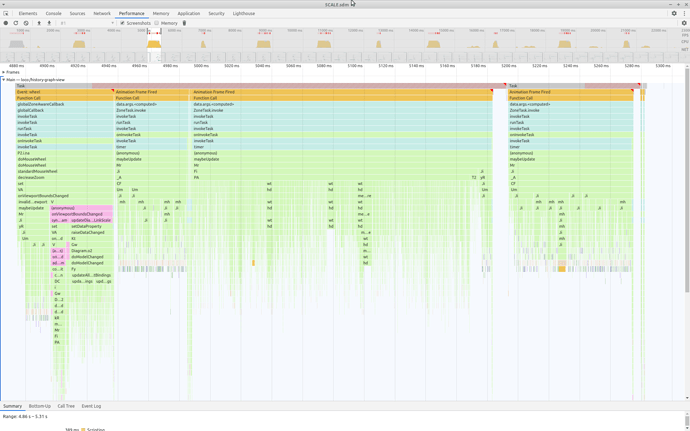The height and width of the screenshot is (431, 690).
Task: Click the collect garbage trash icon
Action: 184,23
